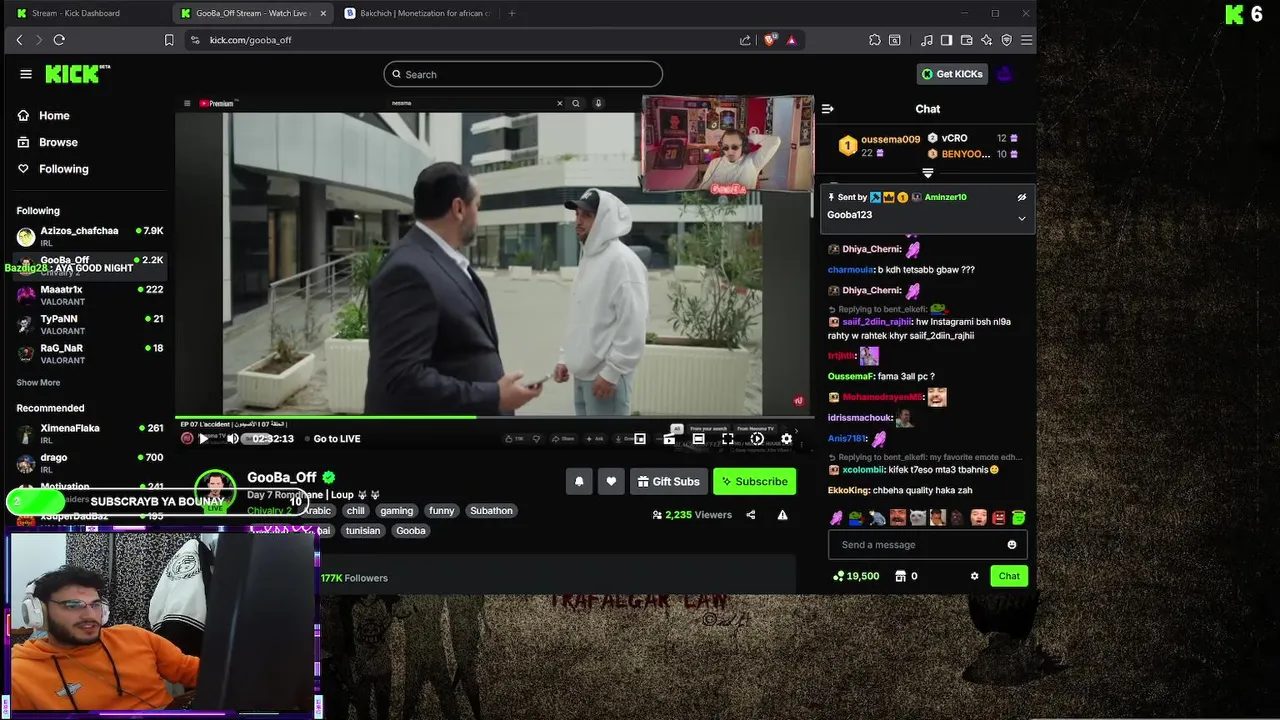
Task: Open the Kick hamburger sidebar menu
Action: click(26, 74)
